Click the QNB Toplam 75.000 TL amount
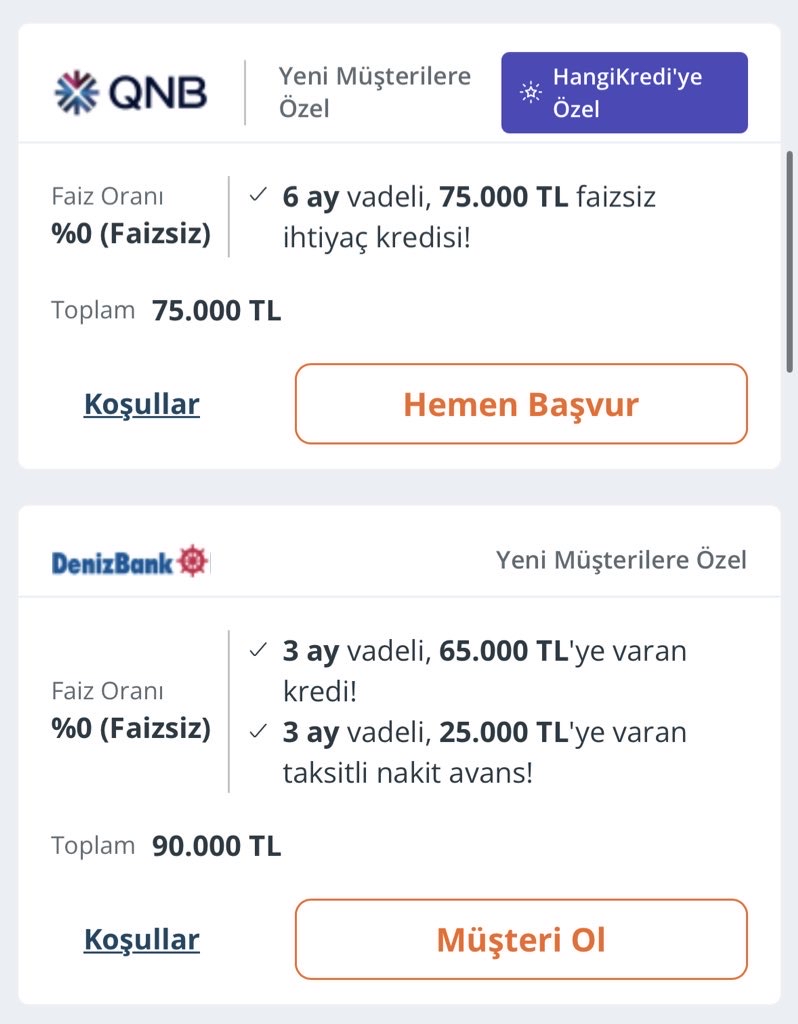Image resolution: width=798 pixels, height=1024 pixels. (216, 311)
